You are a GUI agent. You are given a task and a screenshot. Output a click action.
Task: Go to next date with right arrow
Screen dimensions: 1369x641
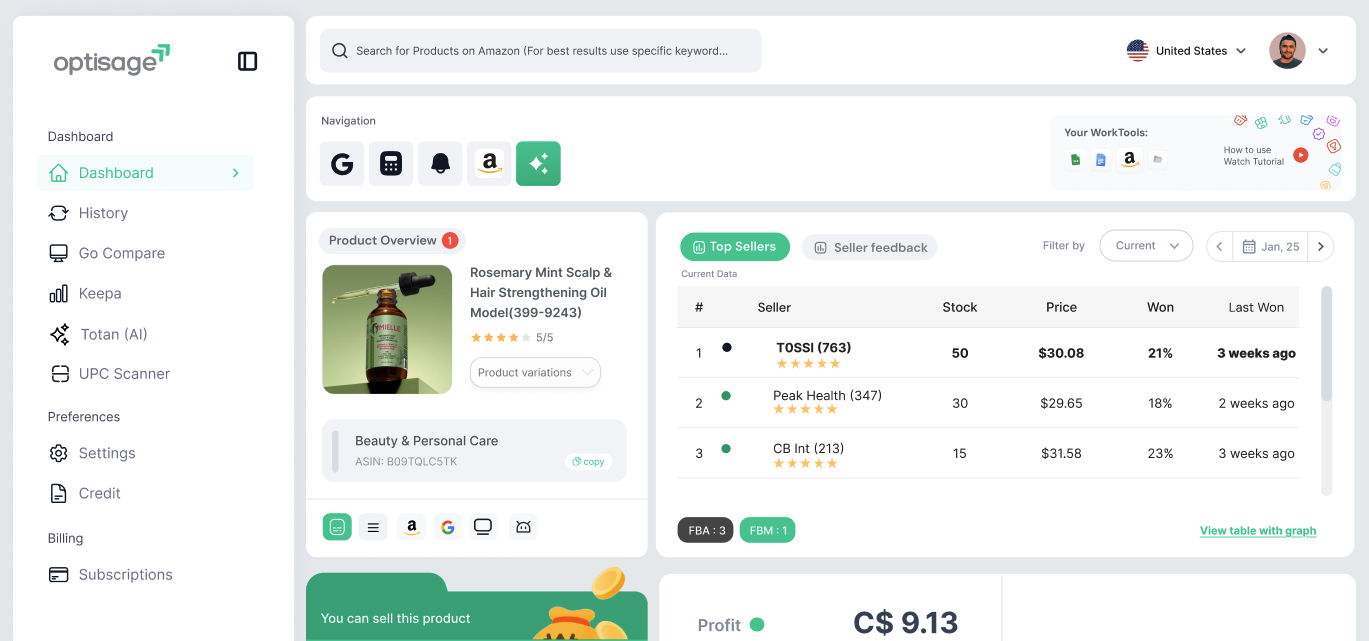[1321, 246]
